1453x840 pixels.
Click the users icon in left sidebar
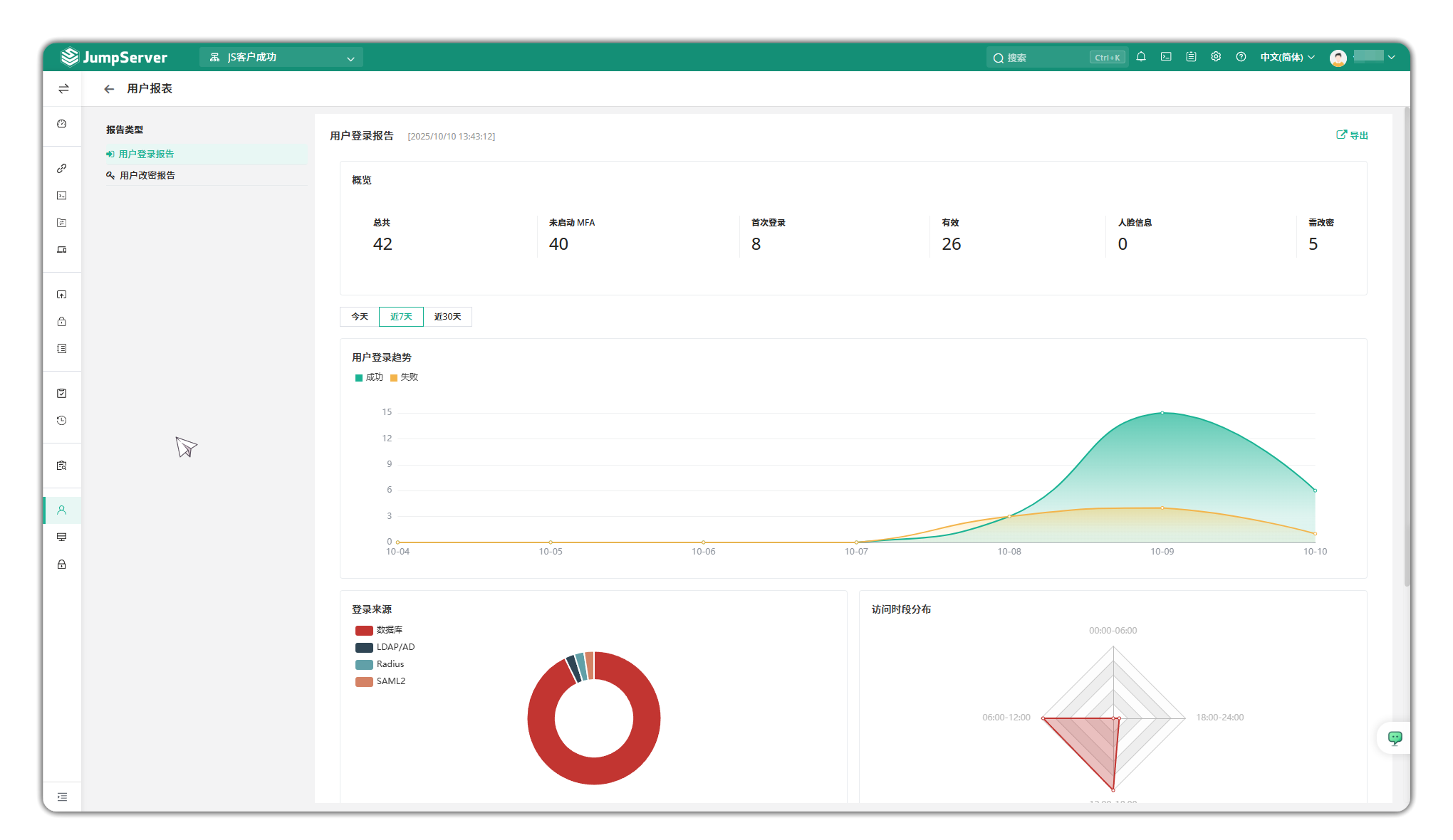[x=62, y=510]
